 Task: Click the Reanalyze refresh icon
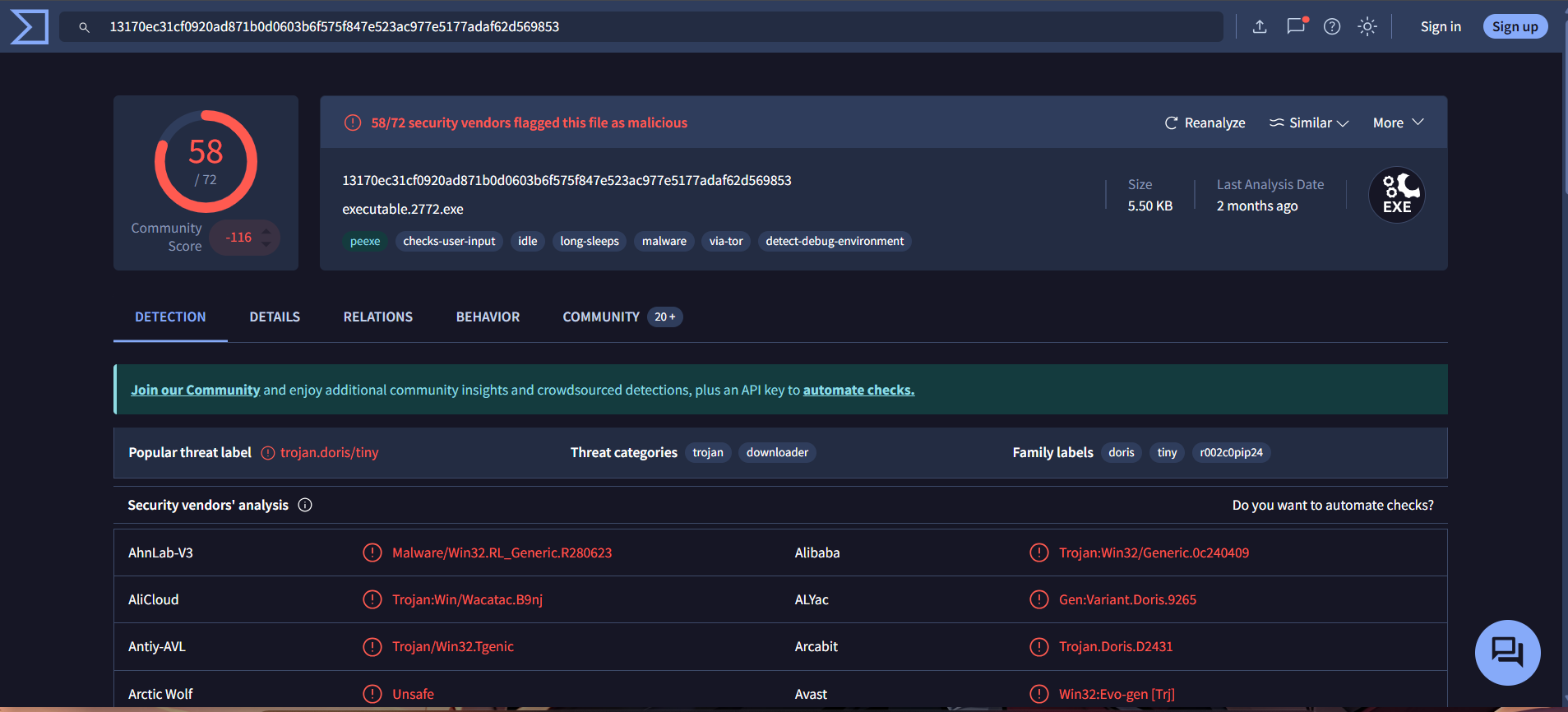pyautogui.click(x=1172, y=123)
